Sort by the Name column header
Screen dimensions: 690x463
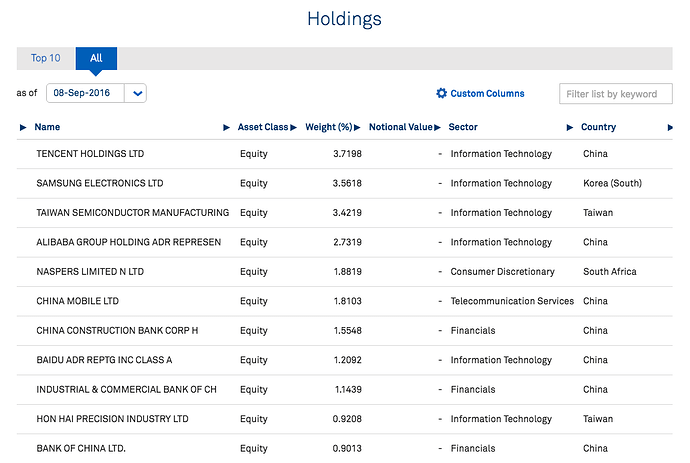point(47,127)
